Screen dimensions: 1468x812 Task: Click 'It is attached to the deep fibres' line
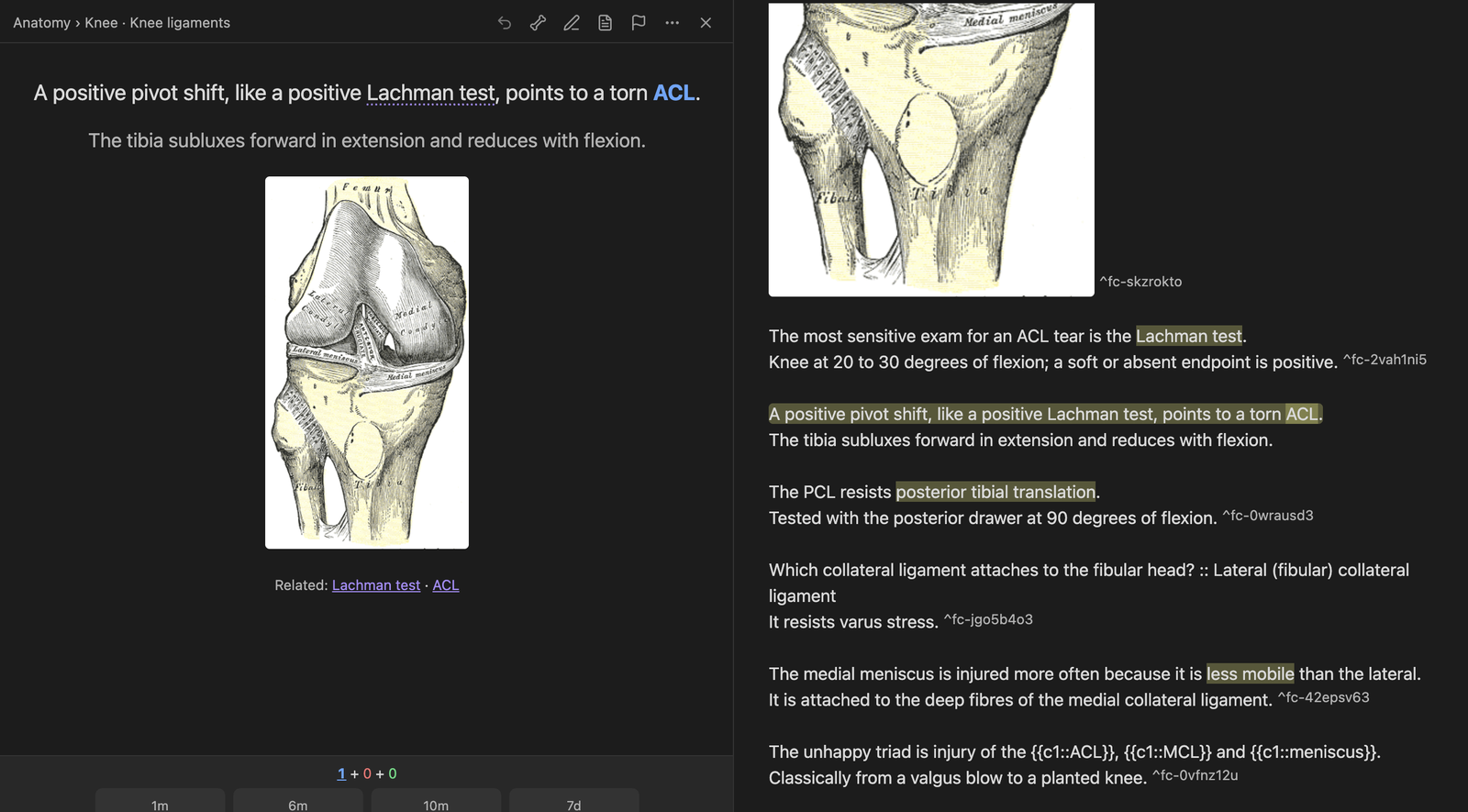1020,700
